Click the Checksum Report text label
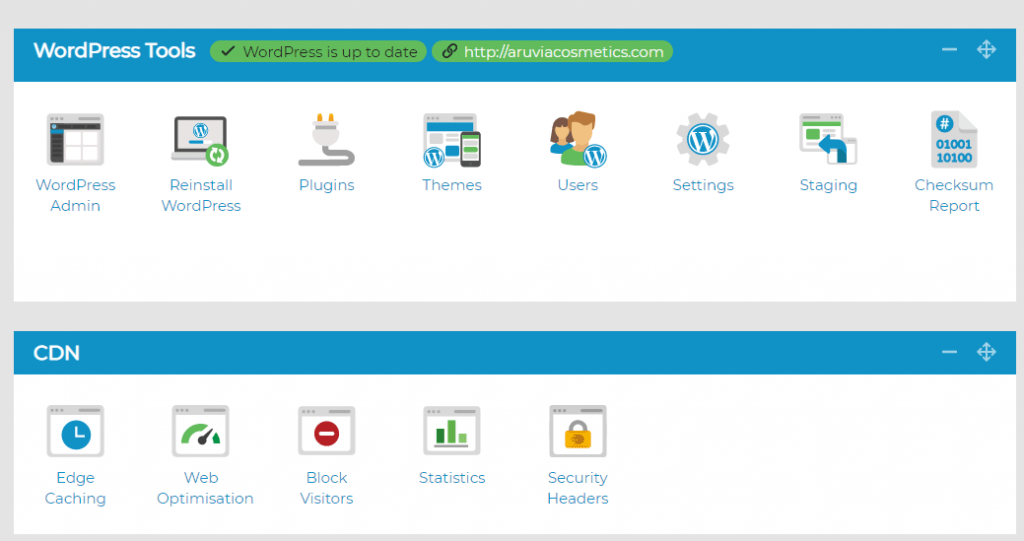Image resolution: width=1024 pixels, height=541 pixels. (954, 195)
